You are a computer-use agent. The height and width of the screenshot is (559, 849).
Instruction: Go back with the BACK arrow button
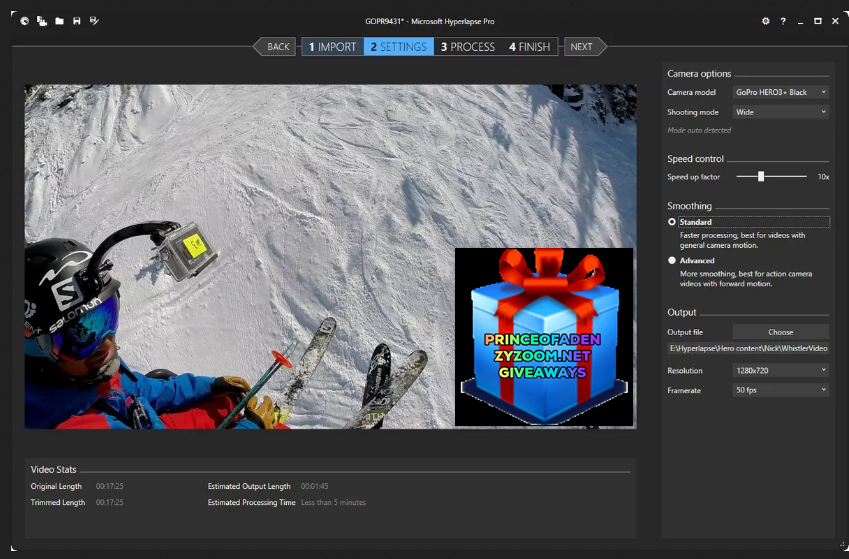[x=275, y=47]
